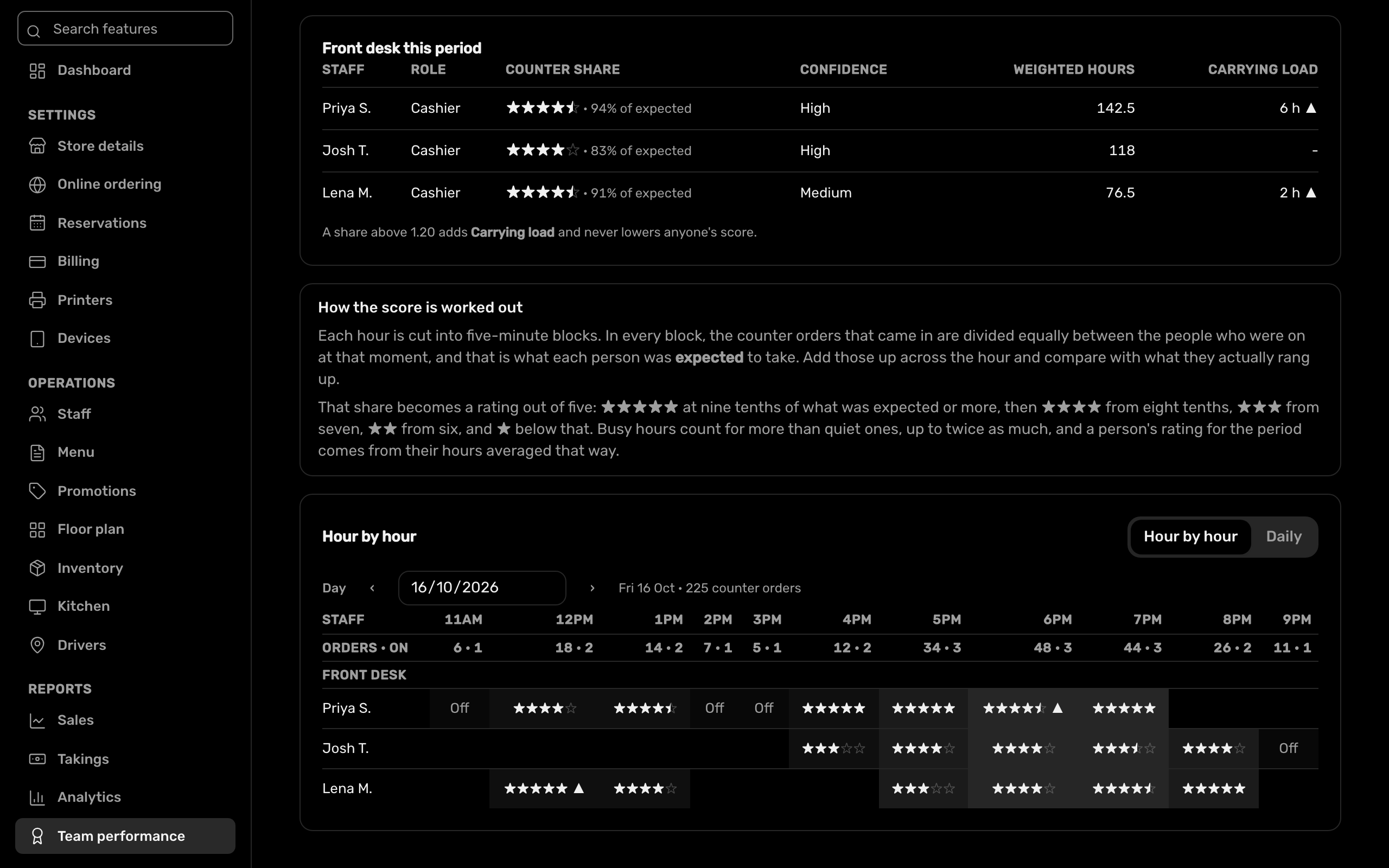Click Priya S. in front desk table

347,108
